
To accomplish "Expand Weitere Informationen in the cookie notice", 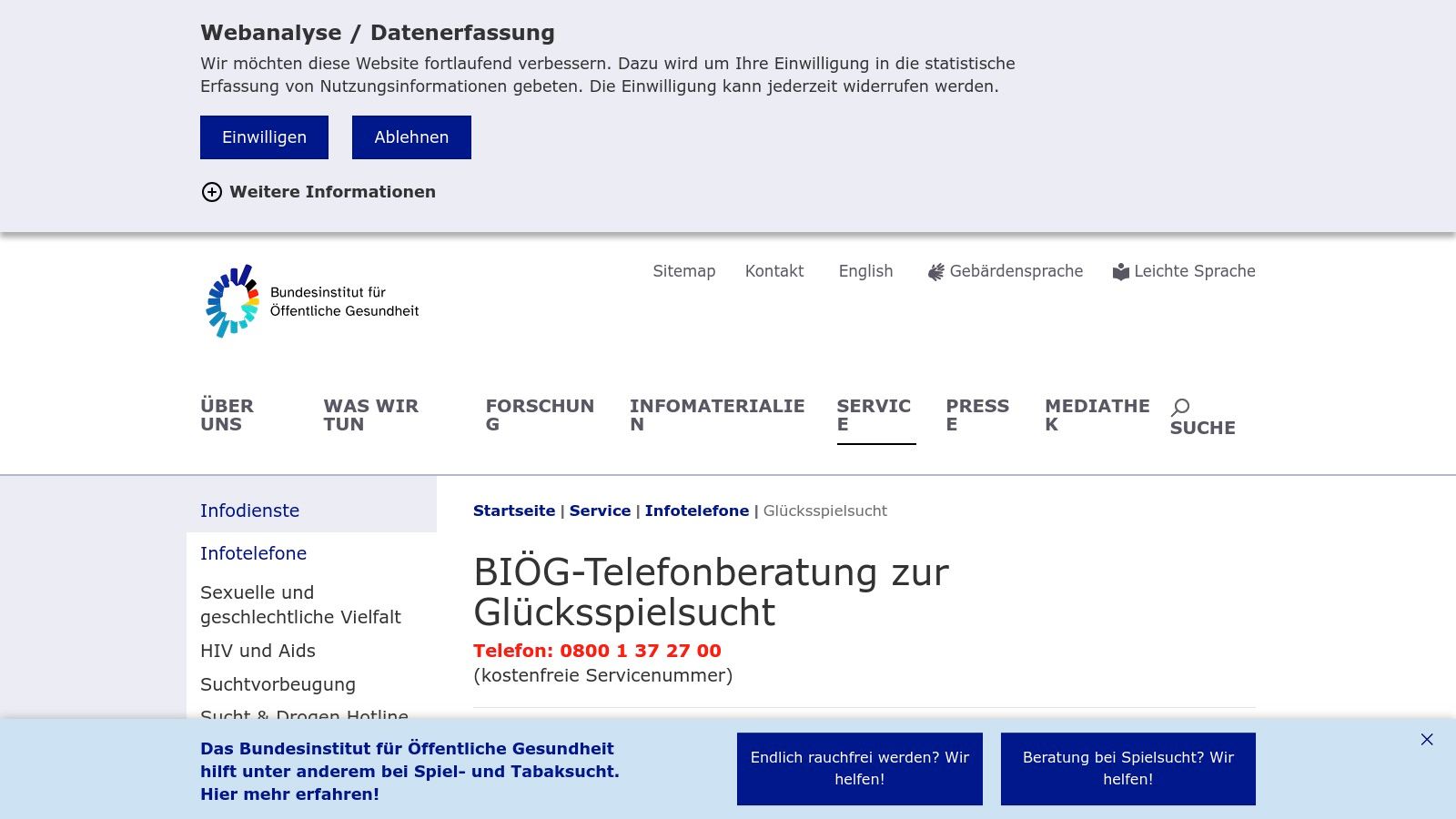I will [x=332, y=192].
